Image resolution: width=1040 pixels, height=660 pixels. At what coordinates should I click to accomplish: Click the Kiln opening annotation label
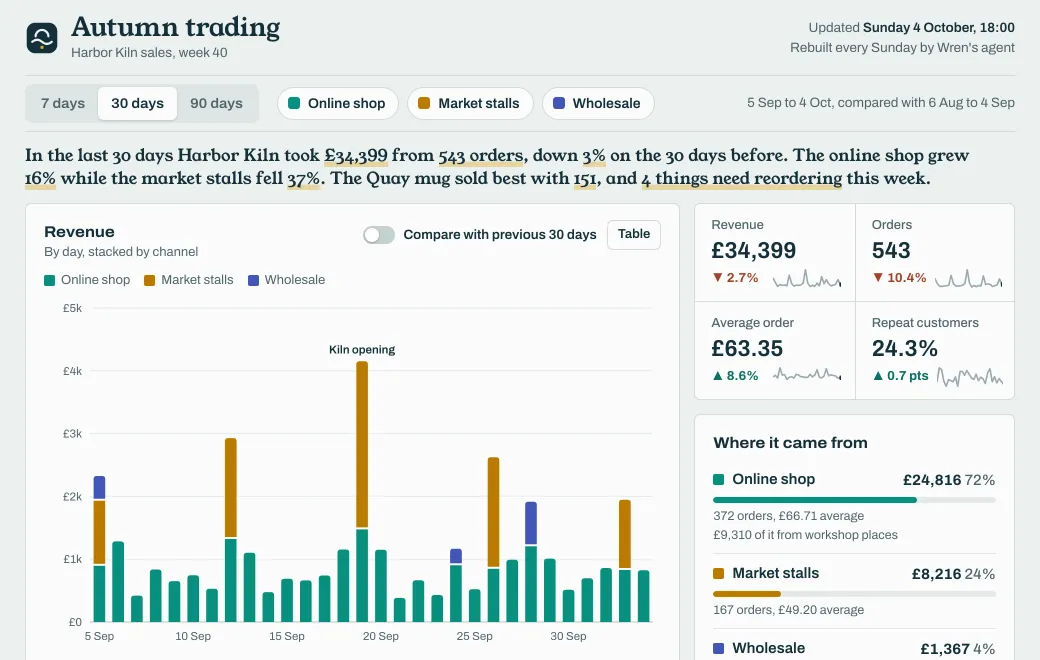tap(361, 350)
